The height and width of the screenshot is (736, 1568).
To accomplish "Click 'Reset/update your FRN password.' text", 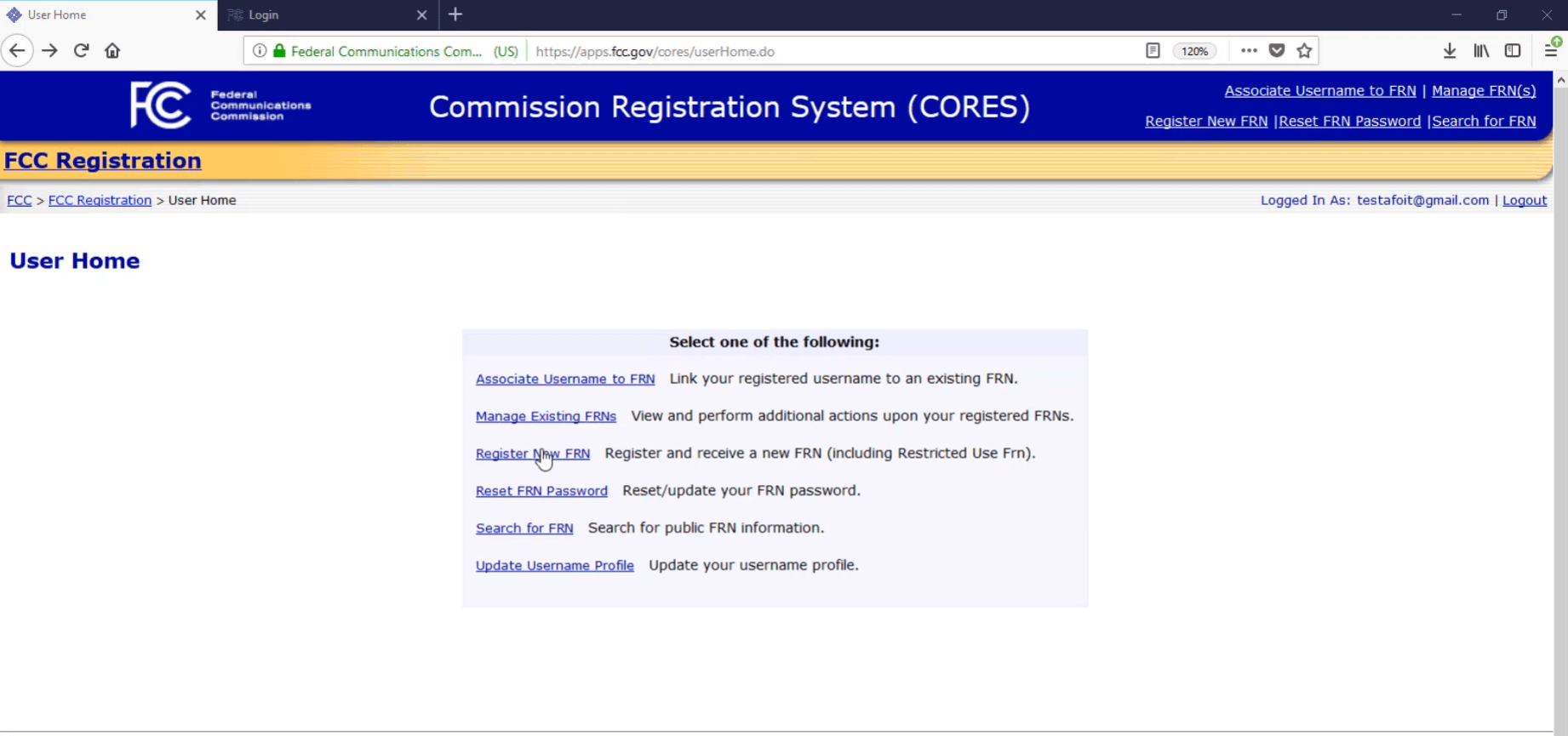I will pos(741,491).
